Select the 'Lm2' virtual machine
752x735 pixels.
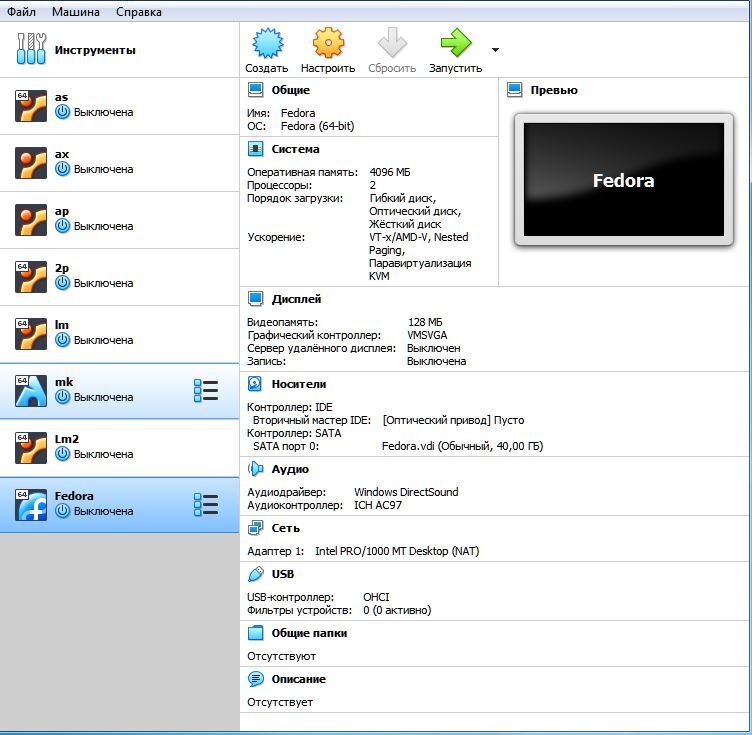pyautogui.click(x=119, y=448)
